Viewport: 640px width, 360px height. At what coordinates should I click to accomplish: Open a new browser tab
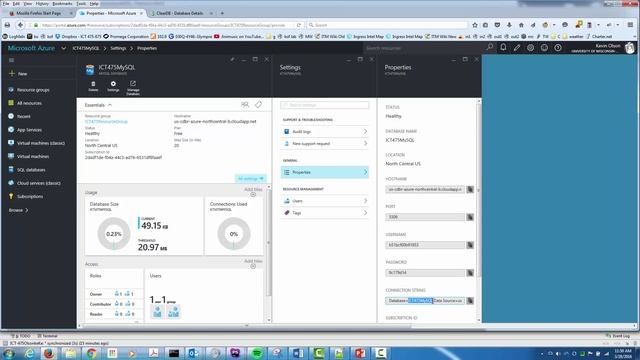pyautogui.click(x=222, y=13)
